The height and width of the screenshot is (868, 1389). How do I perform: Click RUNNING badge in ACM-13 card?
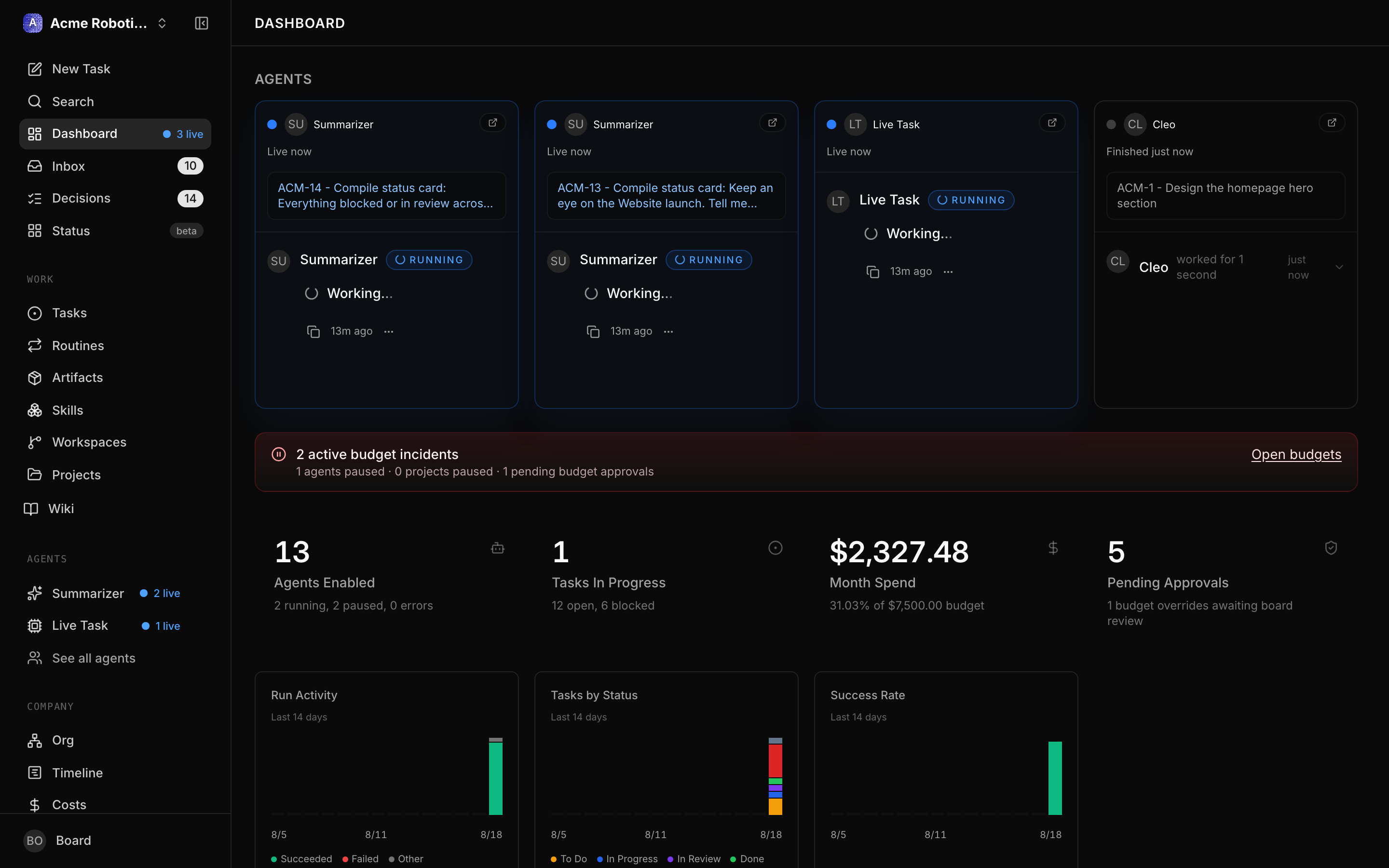(x=708, y=260)
